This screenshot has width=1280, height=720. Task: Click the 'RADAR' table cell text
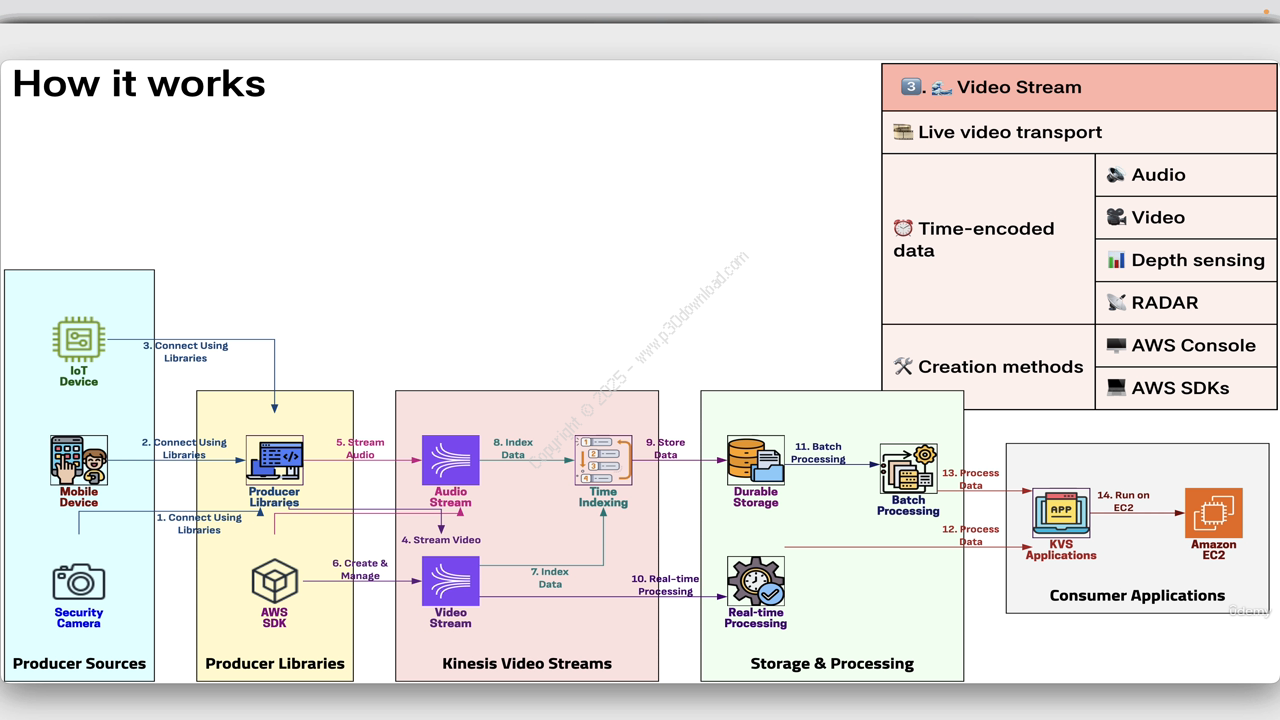tap(1165, 303)
